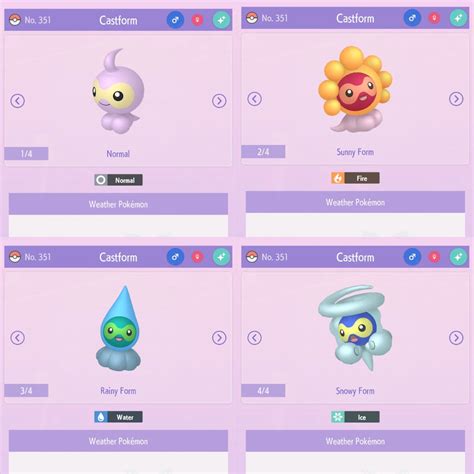Toggle shiny sparkle icon on Normal form panel
The width and height of the screenshot is (474, 474).
[x=221, y=20]
